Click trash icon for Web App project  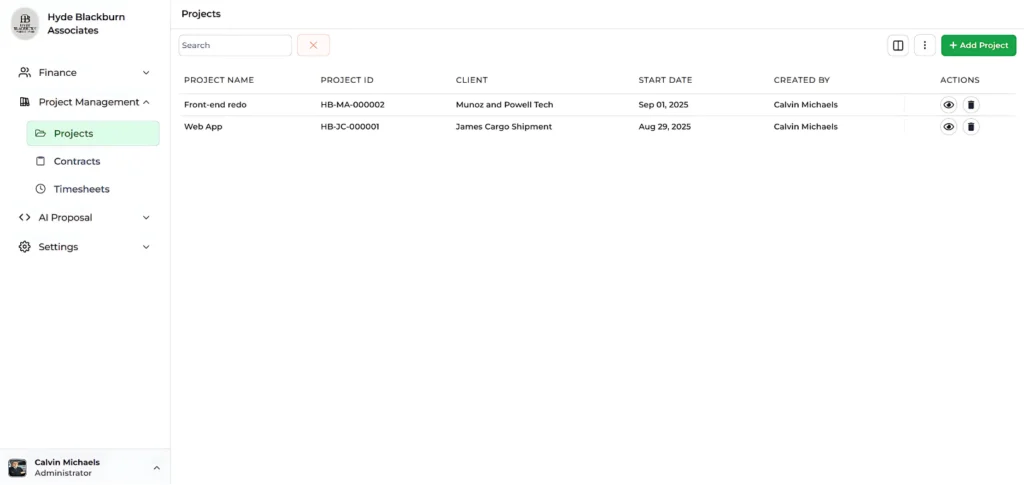(x=970, y=127)
